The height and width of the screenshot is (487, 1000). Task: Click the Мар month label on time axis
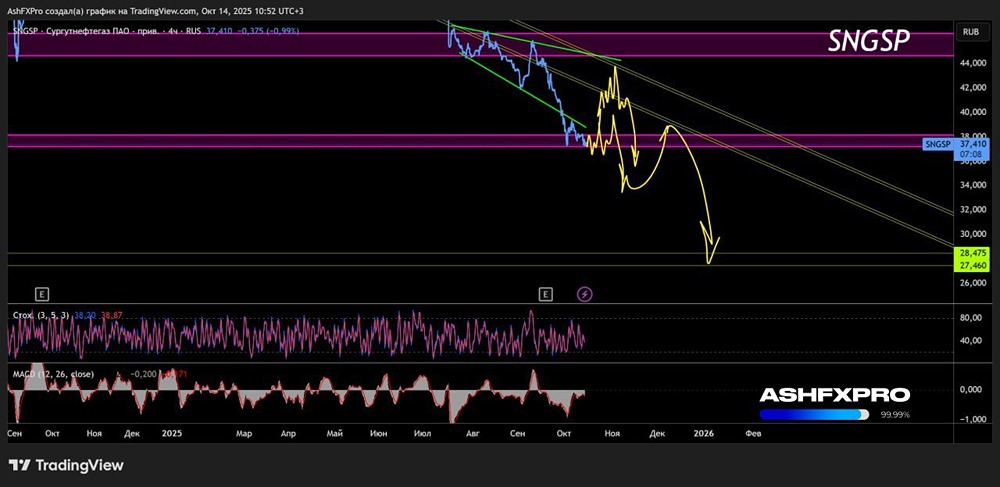[x=244, y=433]
